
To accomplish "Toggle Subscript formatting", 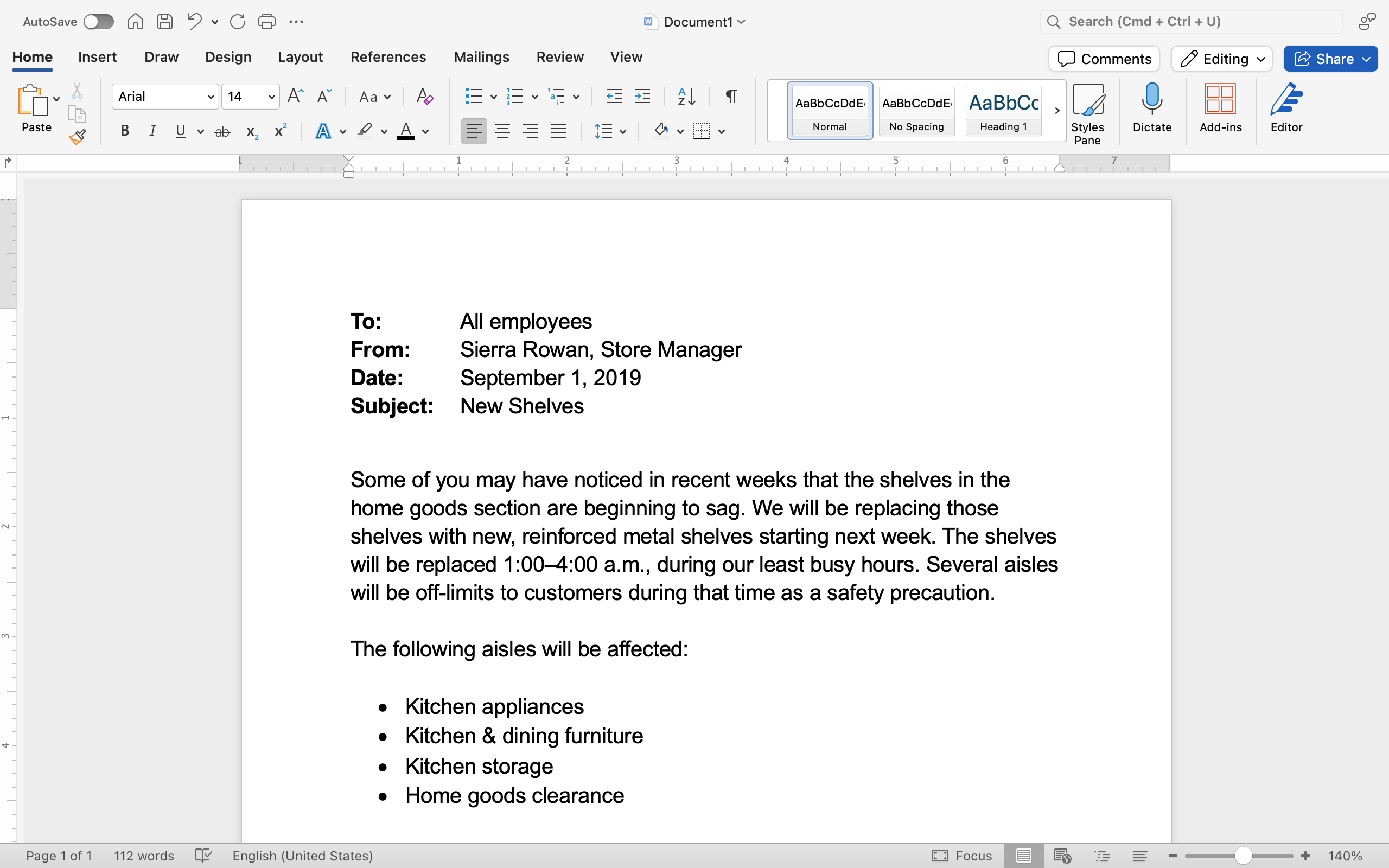I will click(x=252, y=131).
